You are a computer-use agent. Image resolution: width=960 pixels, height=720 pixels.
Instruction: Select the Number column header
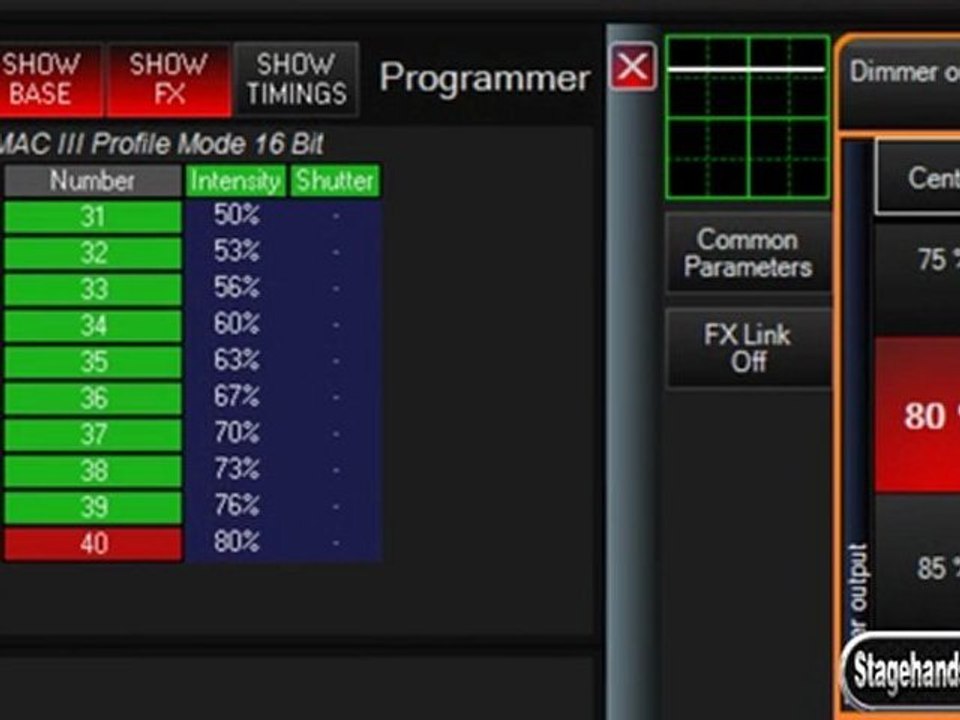click(93, 181)
